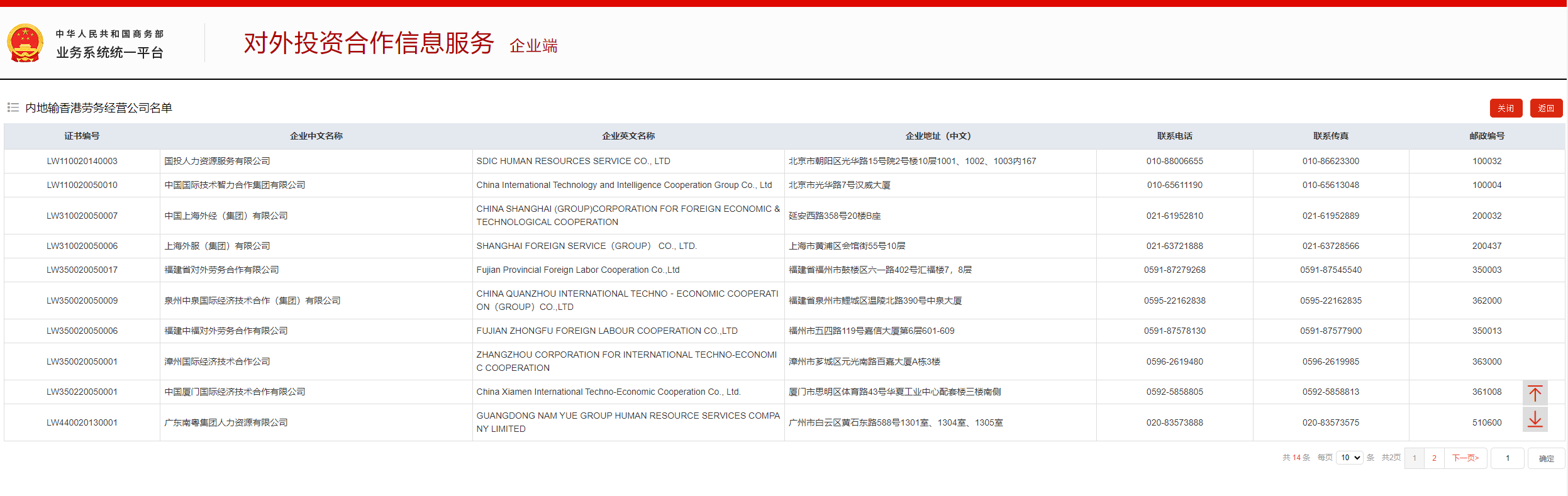Screen dimensions: 1568x496
Task: Click the 企业英文名称 column header
Action: coord(628,136)
